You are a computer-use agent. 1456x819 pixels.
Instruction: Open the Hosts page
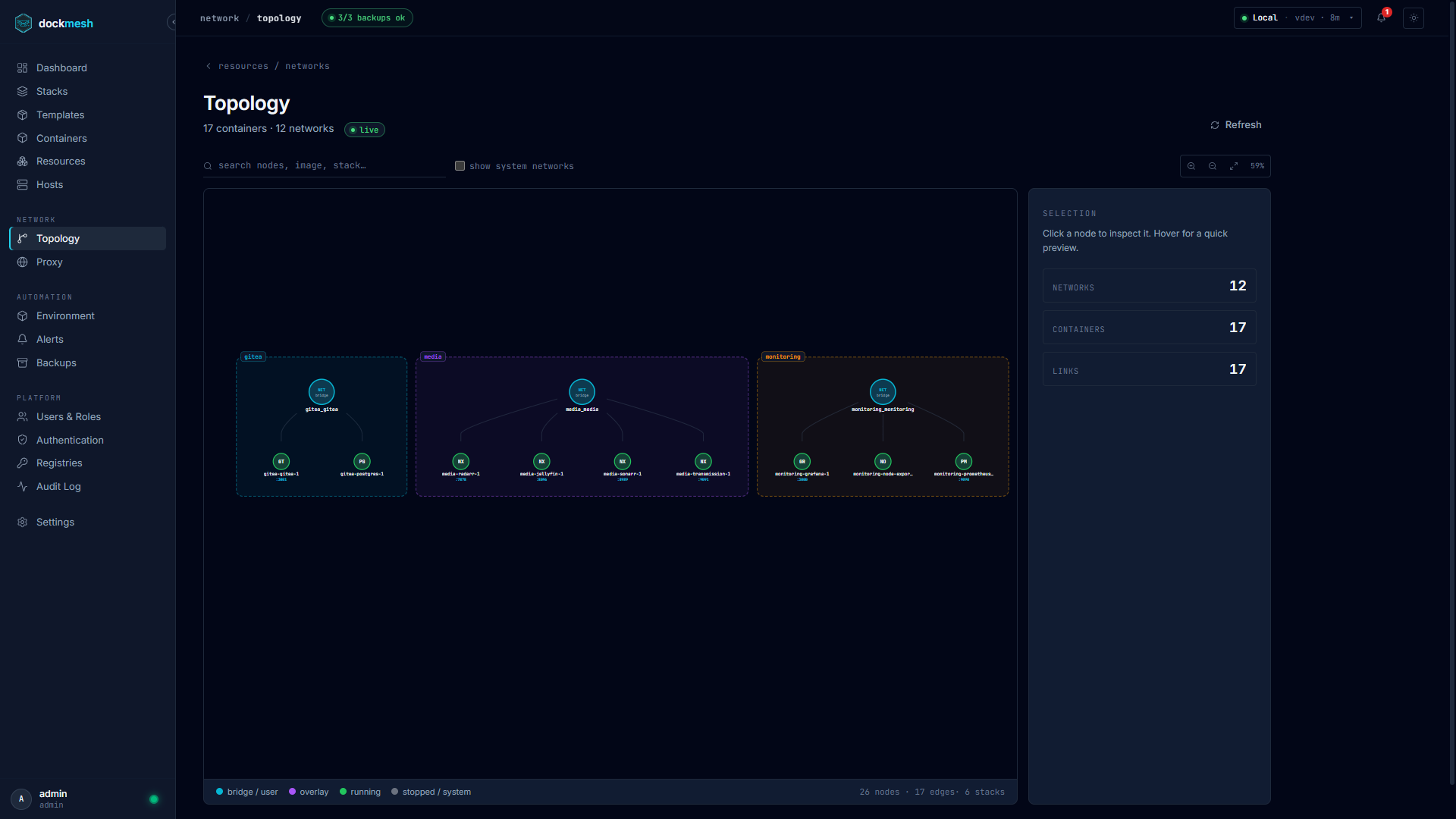coord(87,184)
